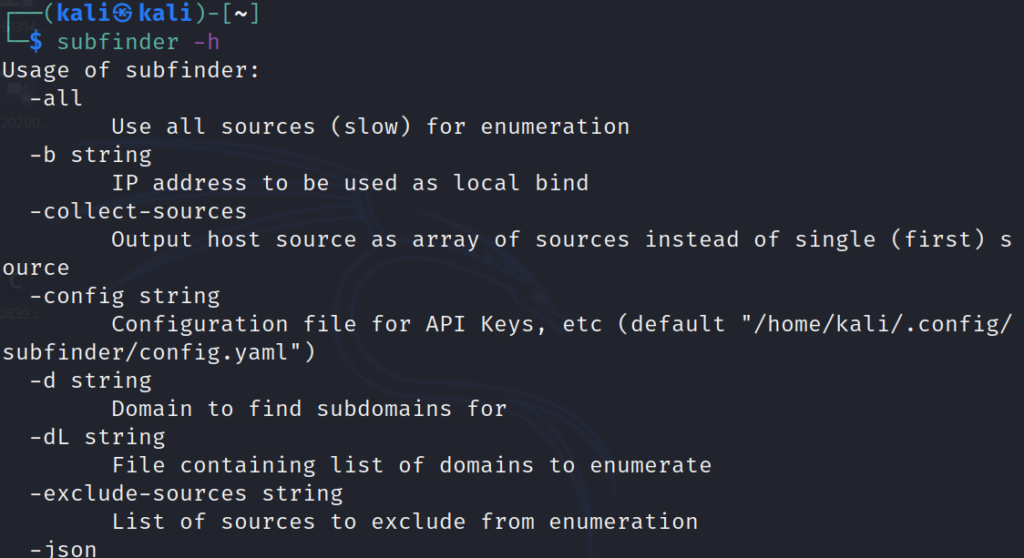Click the '-dL string' flag text
The width and height of the screenshot is (1024, 558).
97,437
